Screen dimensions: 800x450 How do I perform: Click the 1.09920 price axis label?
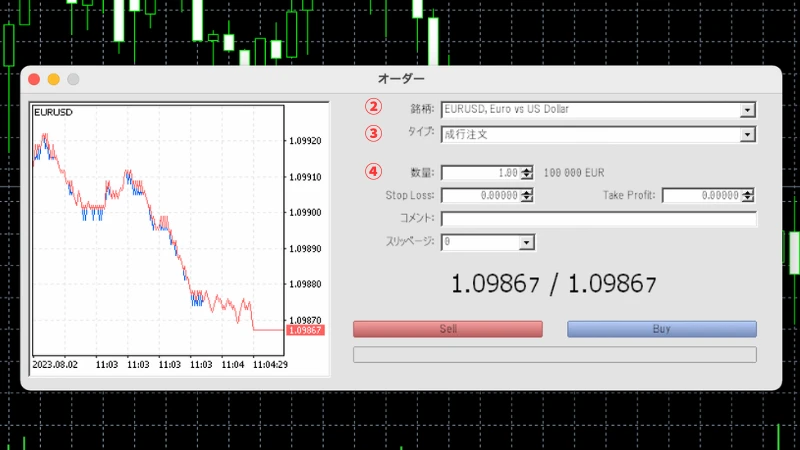point(305,141)
